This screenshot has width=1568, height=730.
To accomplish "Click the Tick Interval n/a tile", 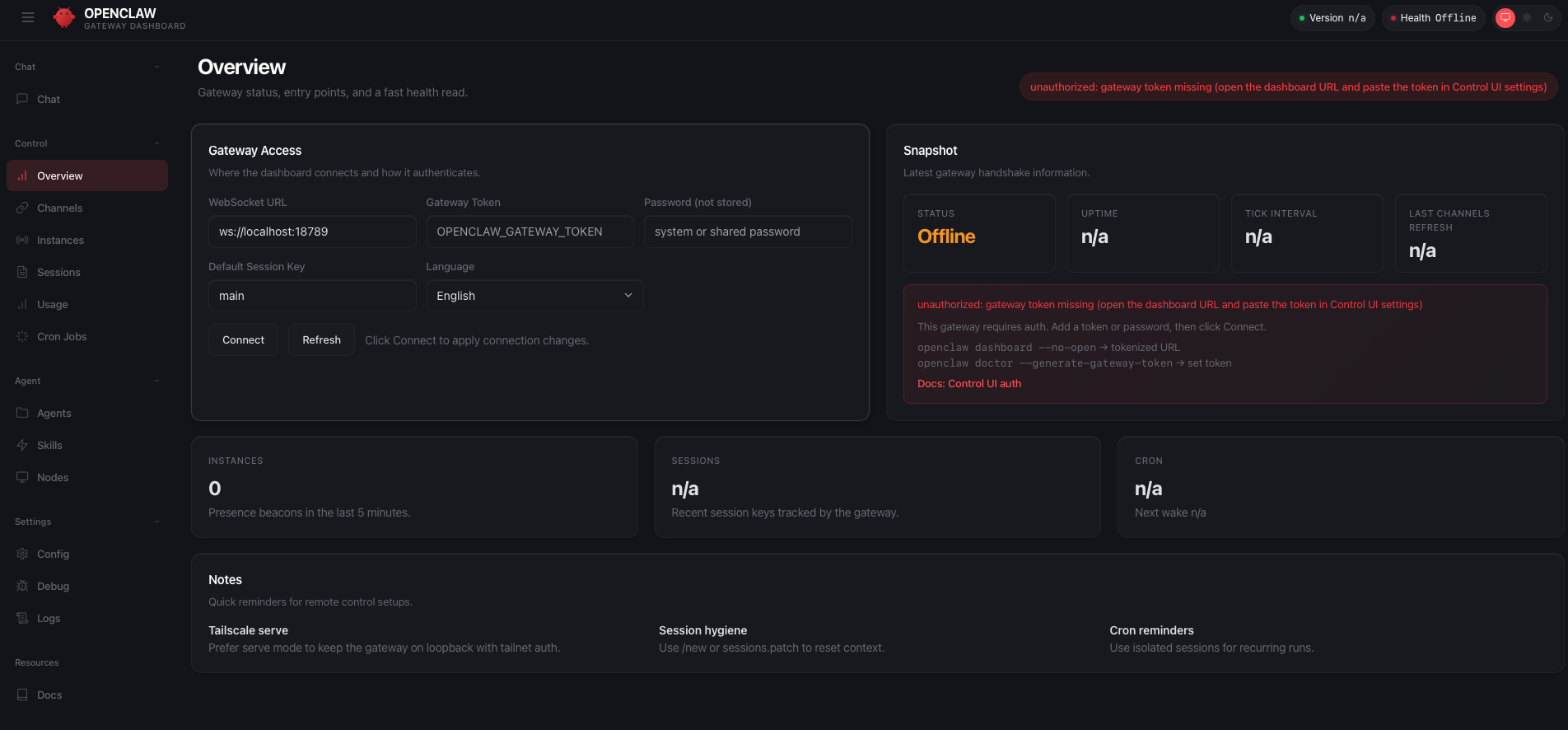I will click(x=1307, y=233).
